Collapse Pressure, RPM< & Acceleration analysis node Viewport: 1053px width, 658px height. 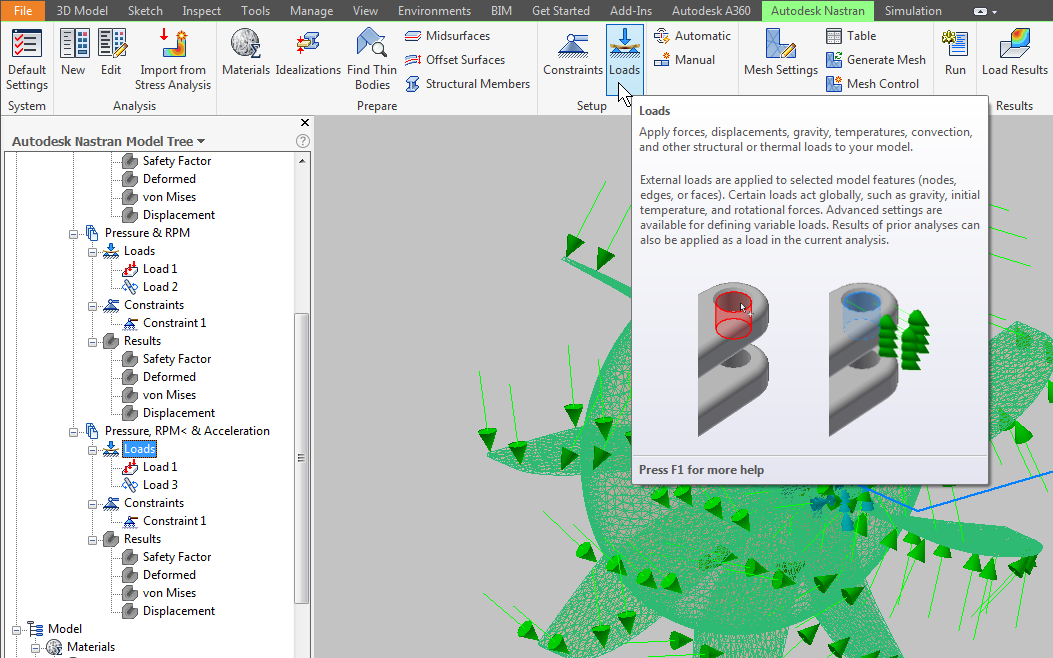[73, 432]
